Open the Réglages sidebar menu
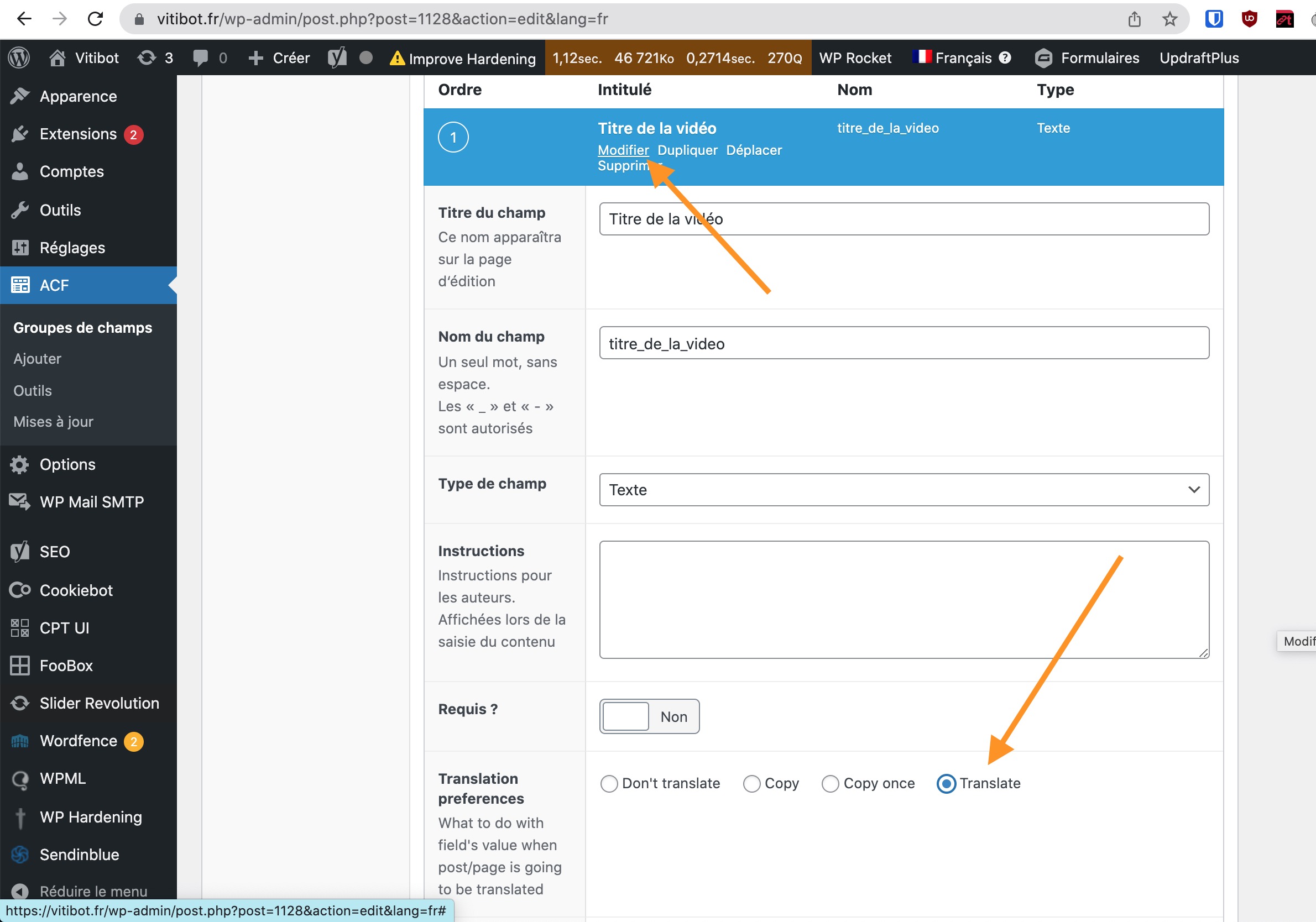Screen dimensions: 1316x922 click(88, 248)
